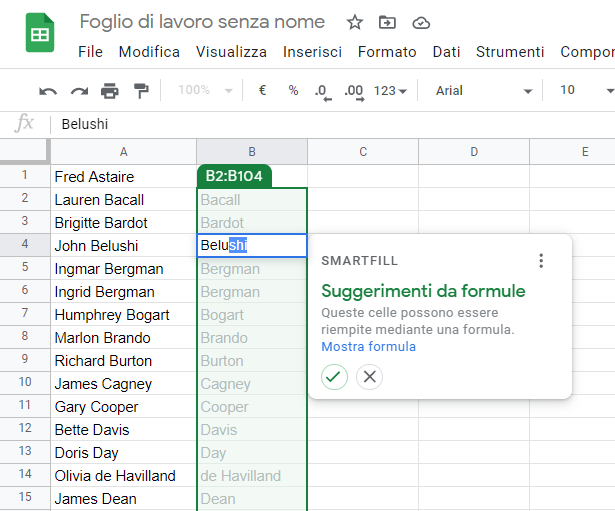Select the paint format roller icon
This screenshot has width=615, height=511.
coord(141,91)
